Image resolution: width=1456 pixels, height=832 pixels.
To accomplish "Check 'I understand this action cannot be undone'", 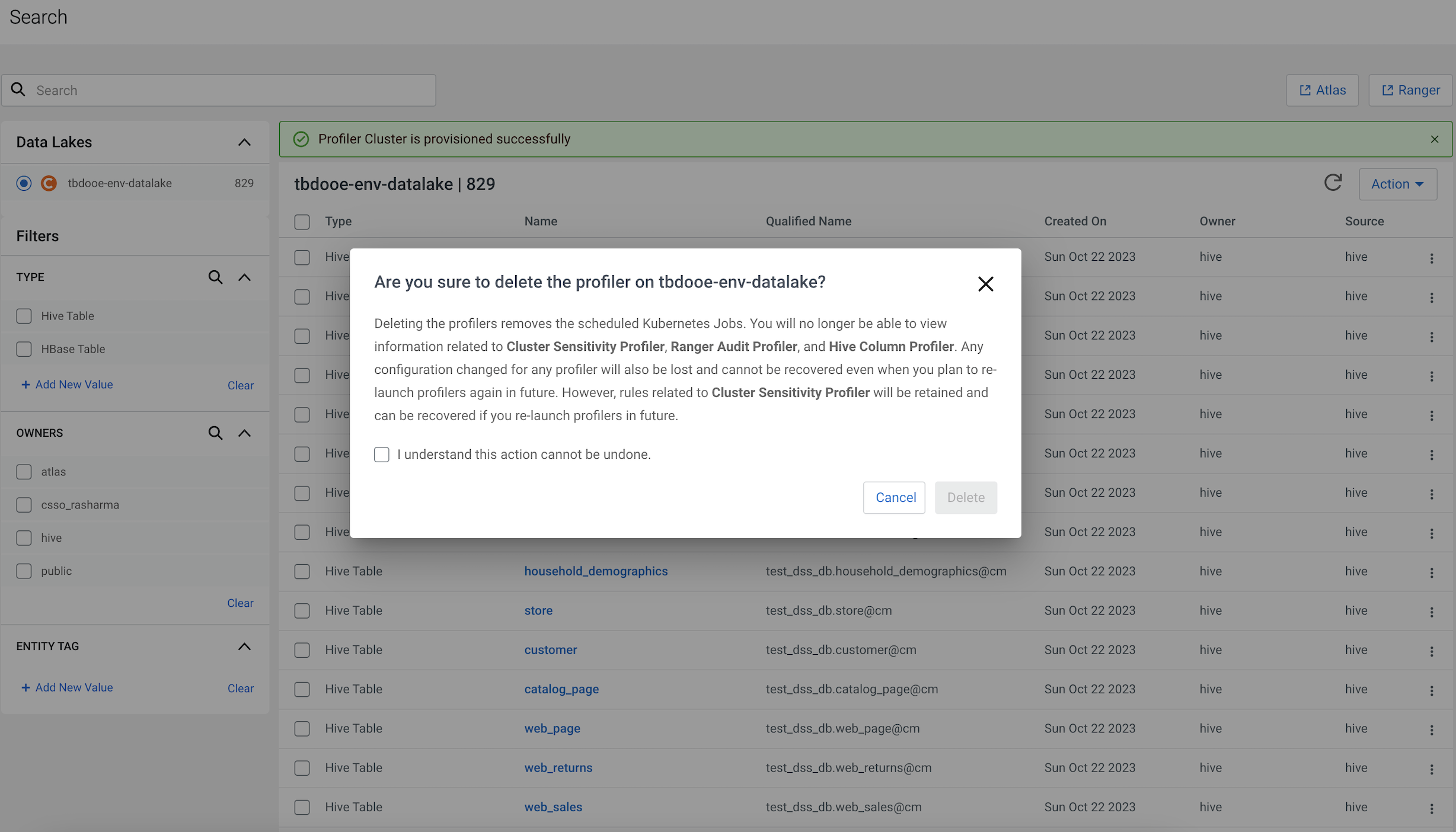I will (382, 455).
